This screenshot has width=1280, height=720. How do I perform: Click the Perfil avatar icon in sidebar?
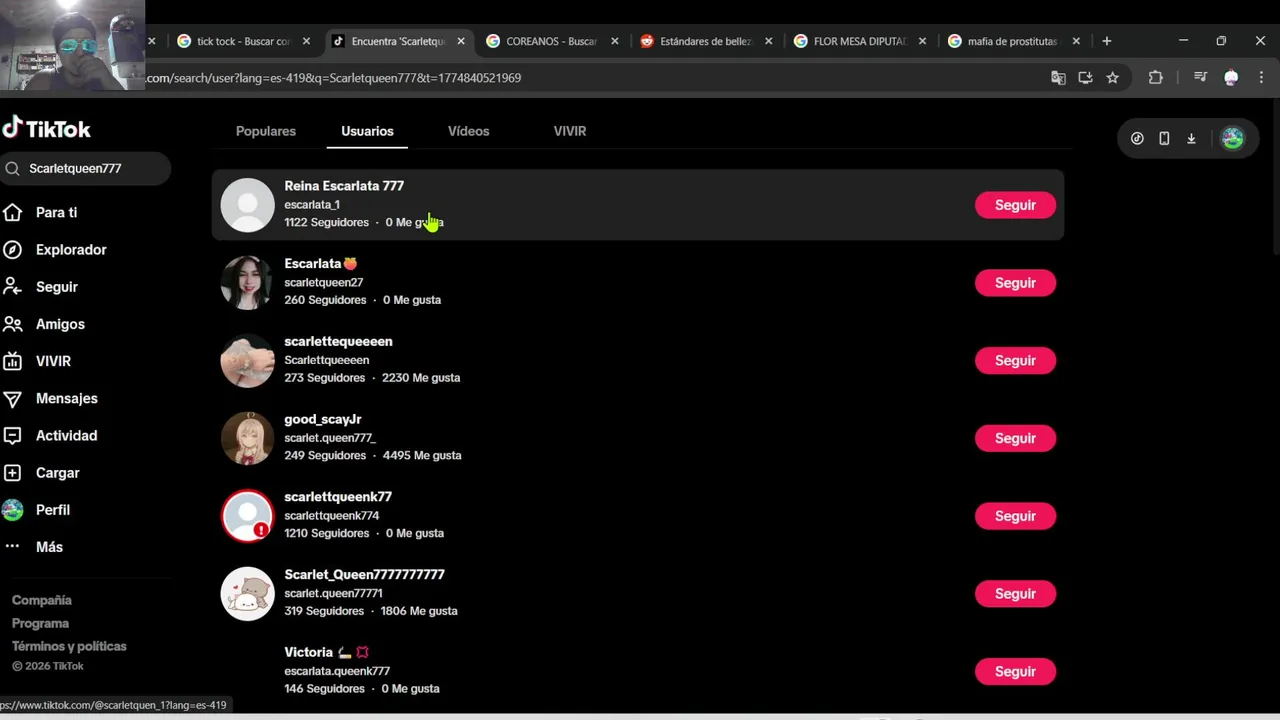(x=12, y=510)
